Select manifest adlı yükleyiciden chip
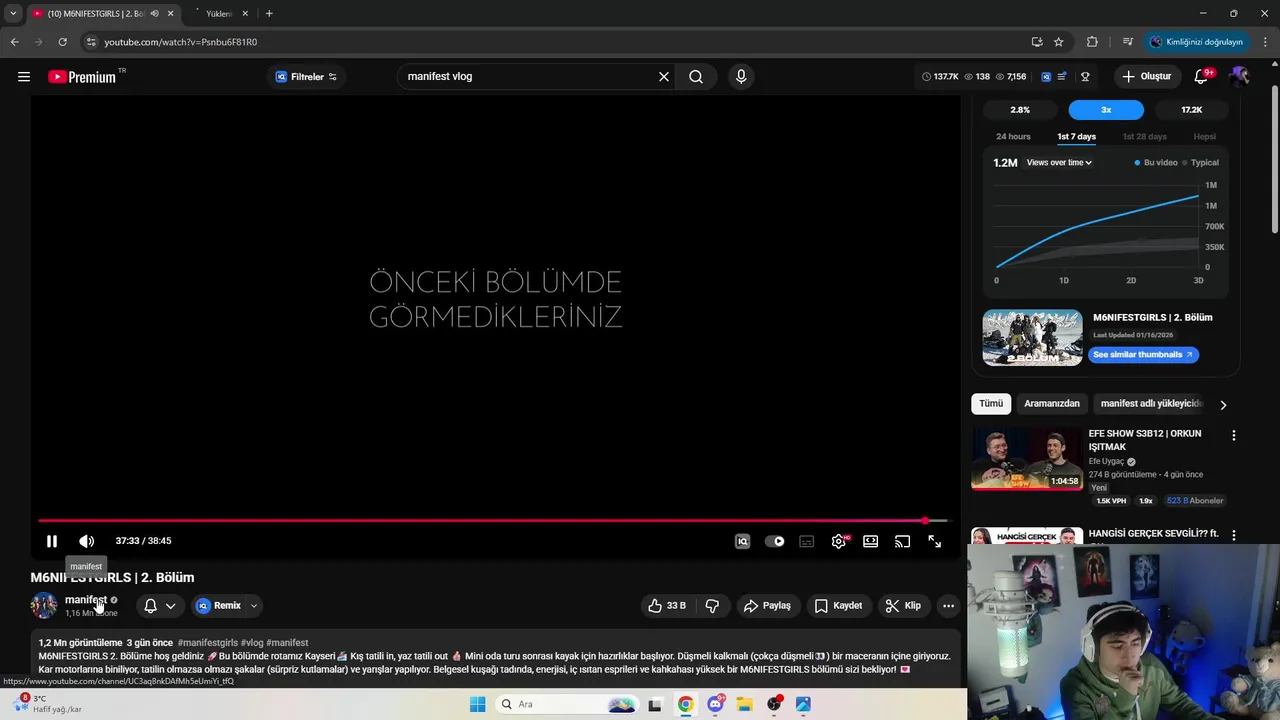The height and width of the screenshot is (720, 1280). (x=1151, y=404)
